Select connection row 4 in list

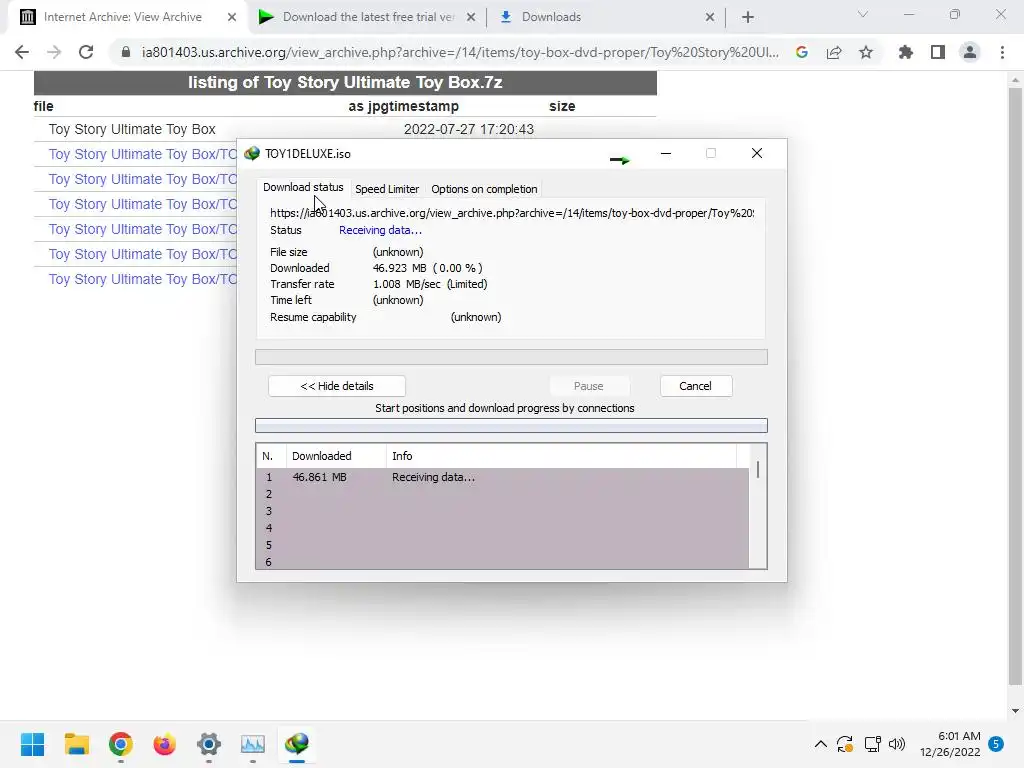pyautogui.click(x=502, y=528)
